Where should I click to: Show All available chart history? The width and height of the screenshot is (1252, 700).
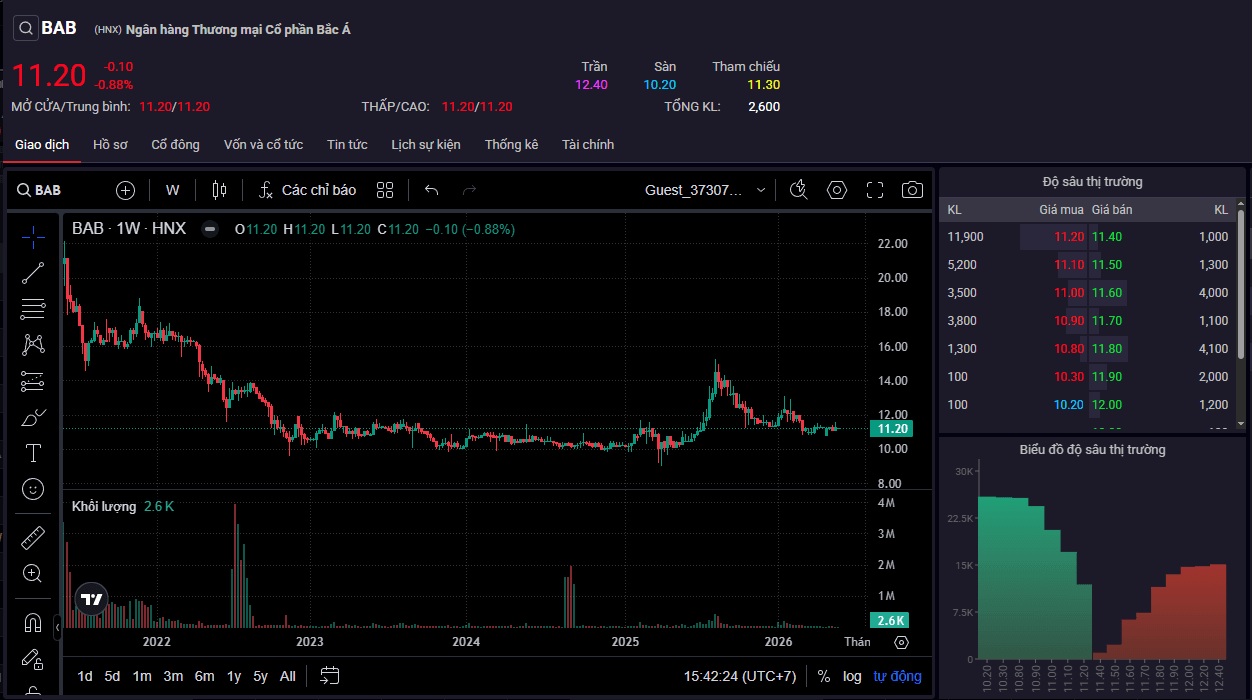[288, 676]
